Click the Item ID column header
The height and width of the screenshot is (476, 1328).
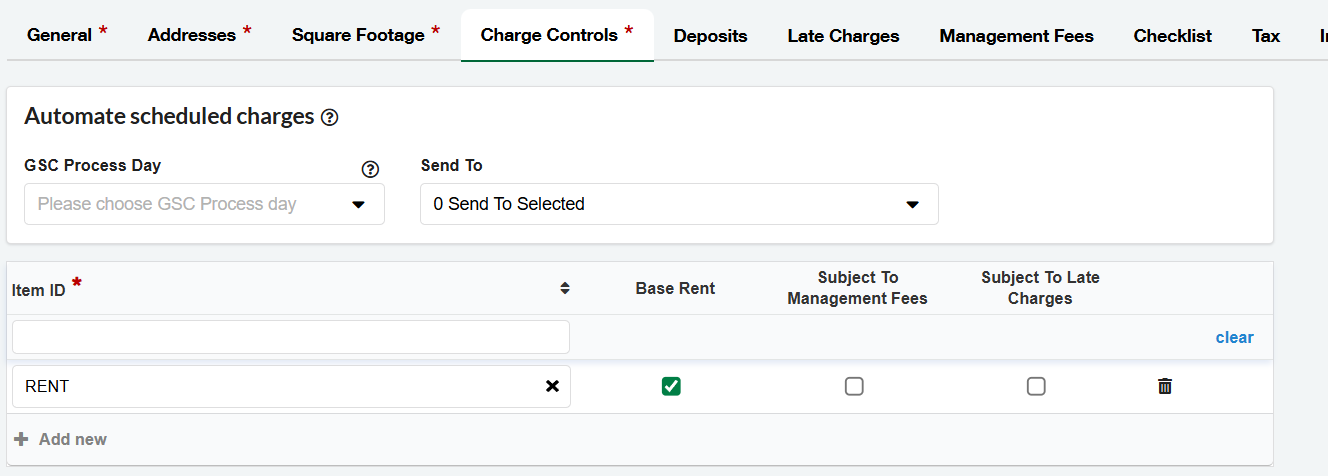(x=39, y=290)
